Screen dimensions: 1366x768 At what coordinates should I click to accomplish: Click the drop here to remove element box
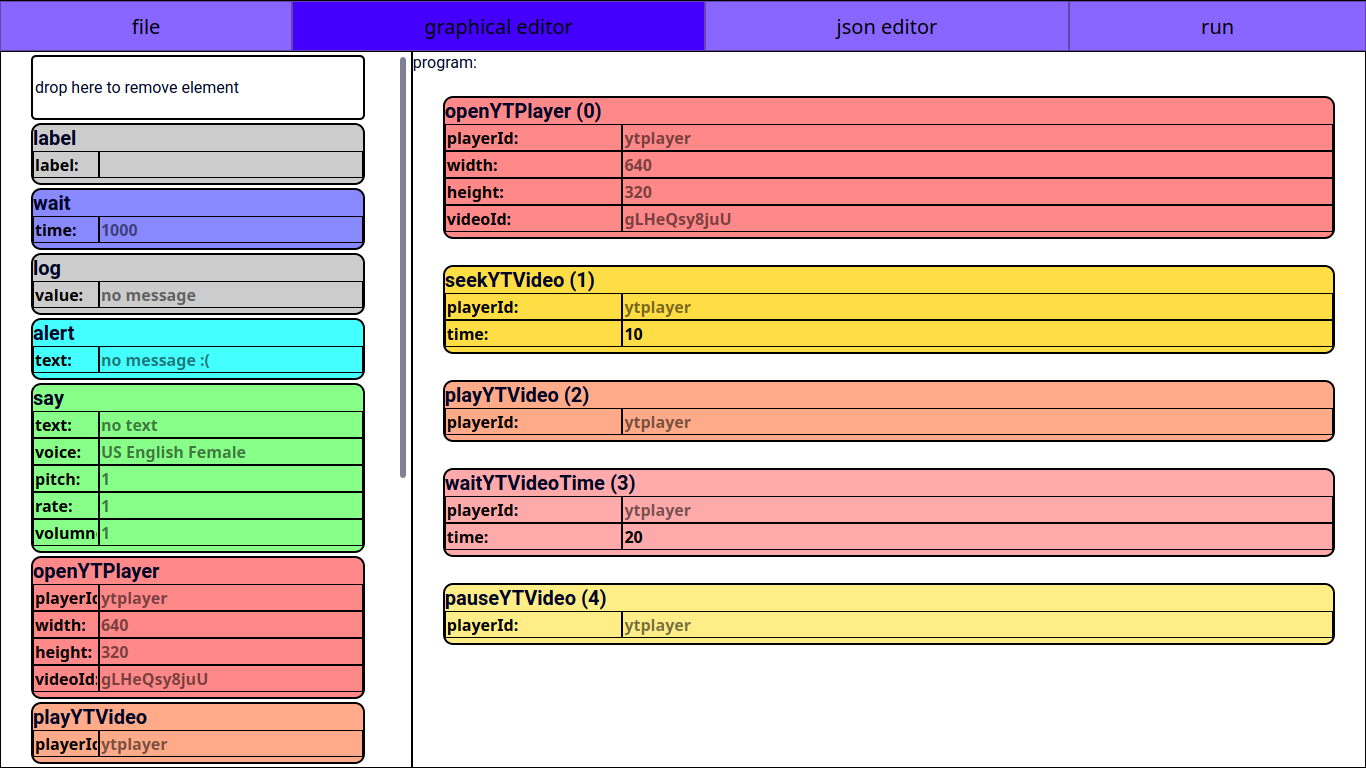pos(198,88)
